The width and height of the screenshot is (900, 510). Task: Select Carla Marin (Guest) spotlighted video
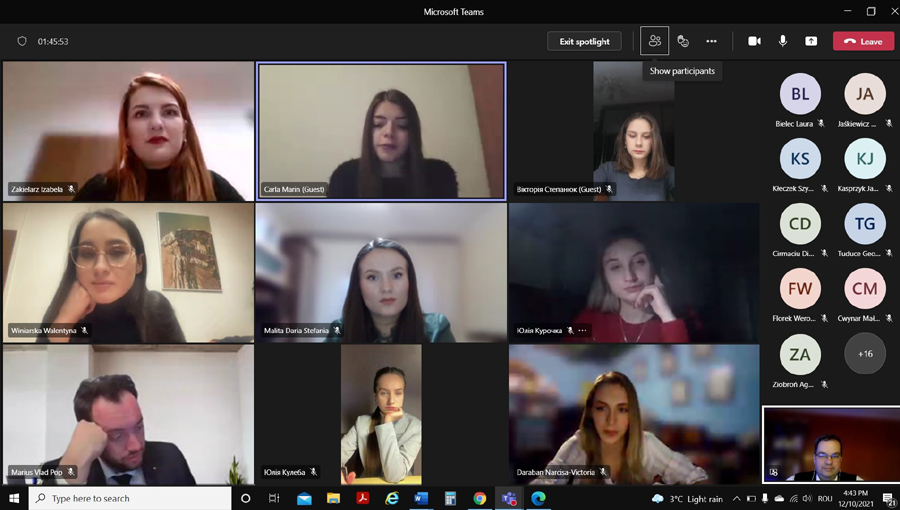pos(381,131)
